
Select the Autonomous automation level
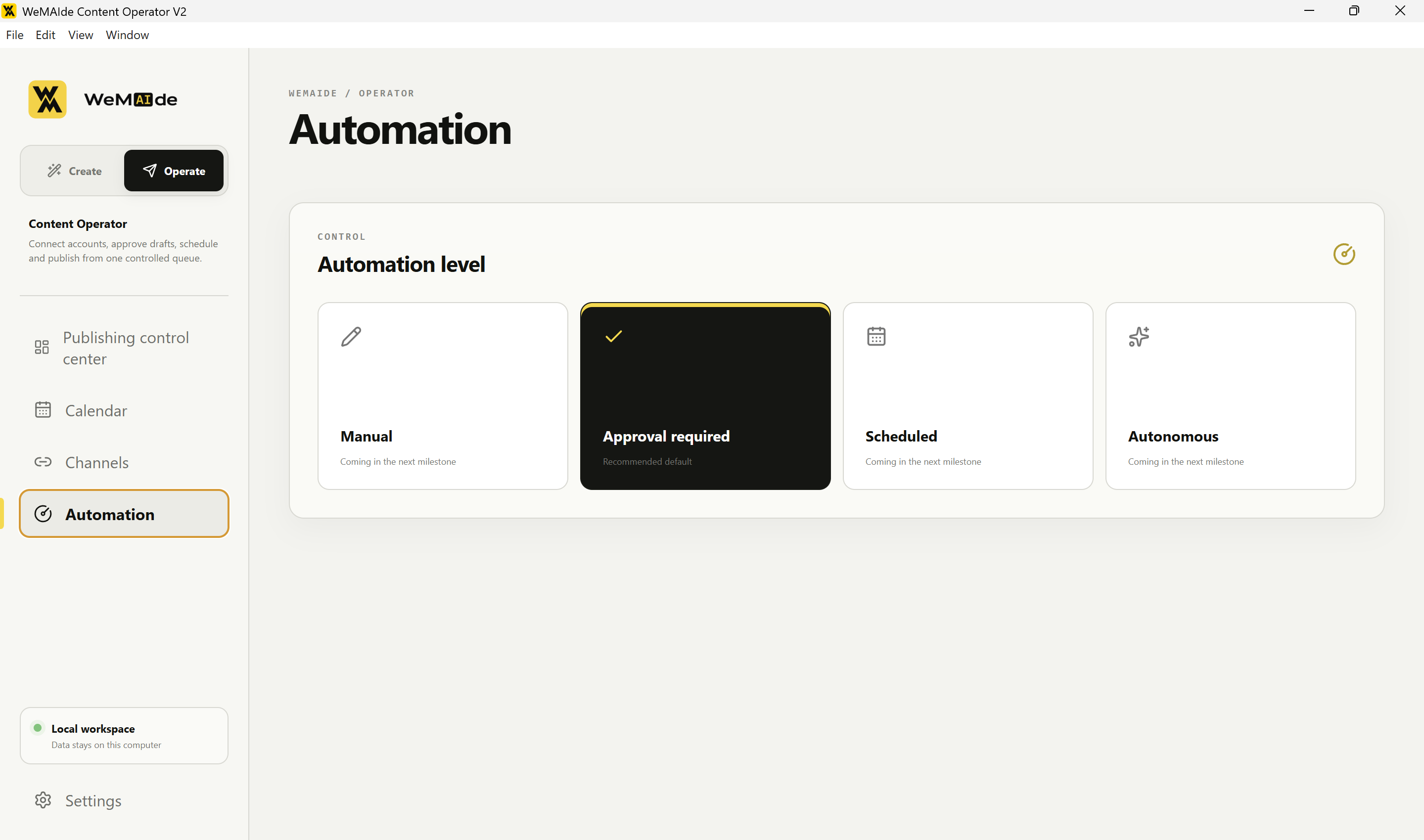[x=1231, y=396]
